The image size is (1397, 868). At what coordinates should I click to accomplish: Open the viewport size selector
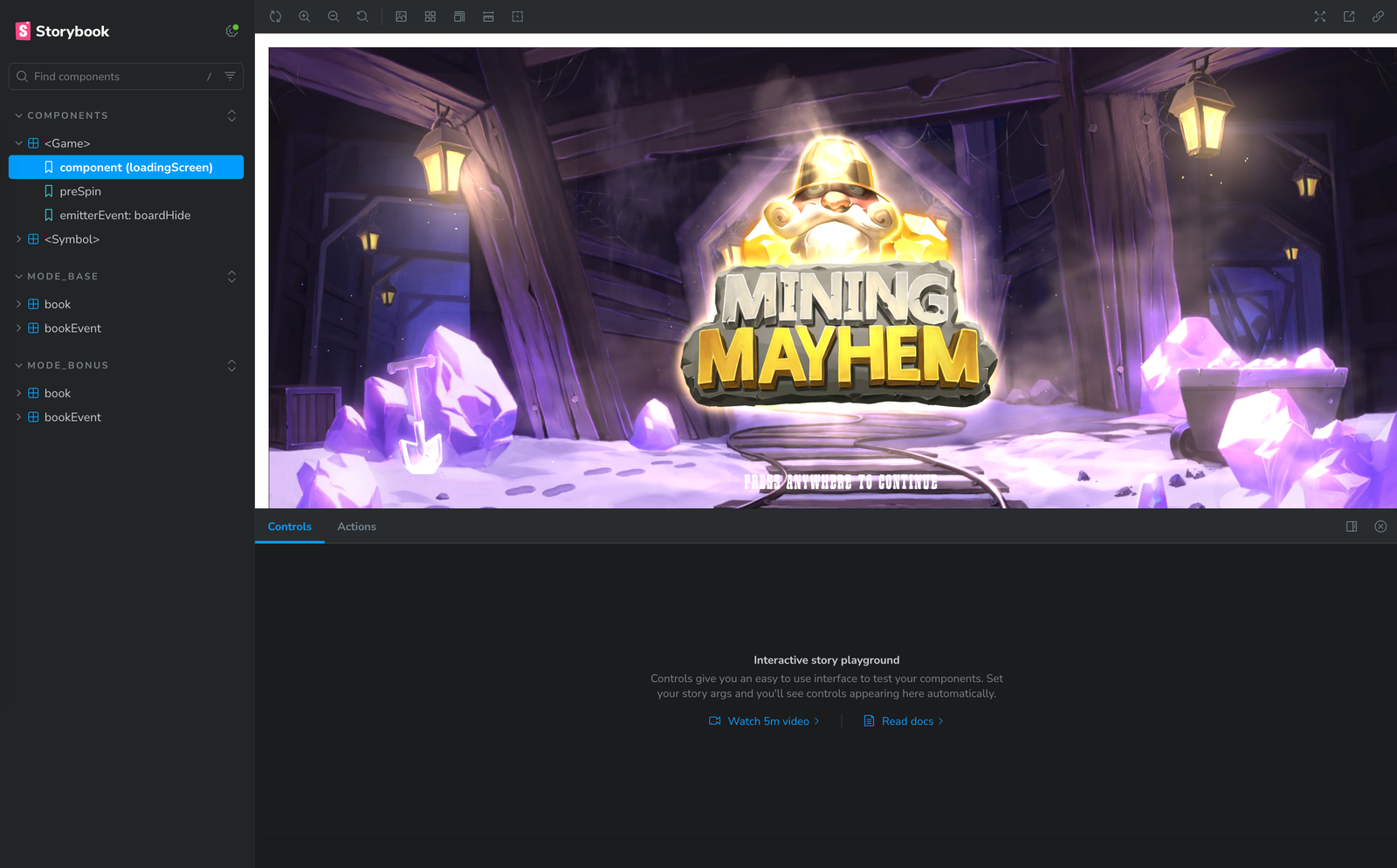pyautogui.click(x=459, y=17)
